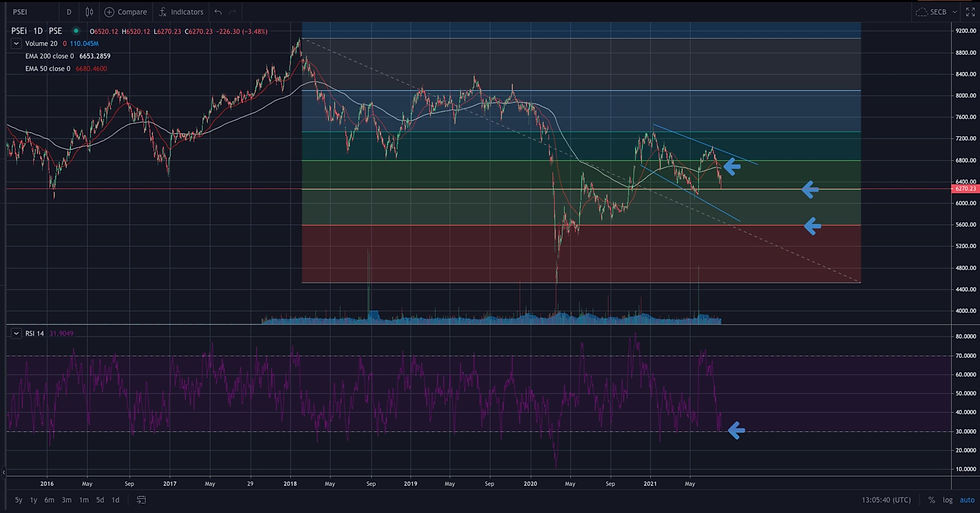980x513 pixels.
Task: Set date range to 3m
Action: pyautogui.click(x=66, y=500)
